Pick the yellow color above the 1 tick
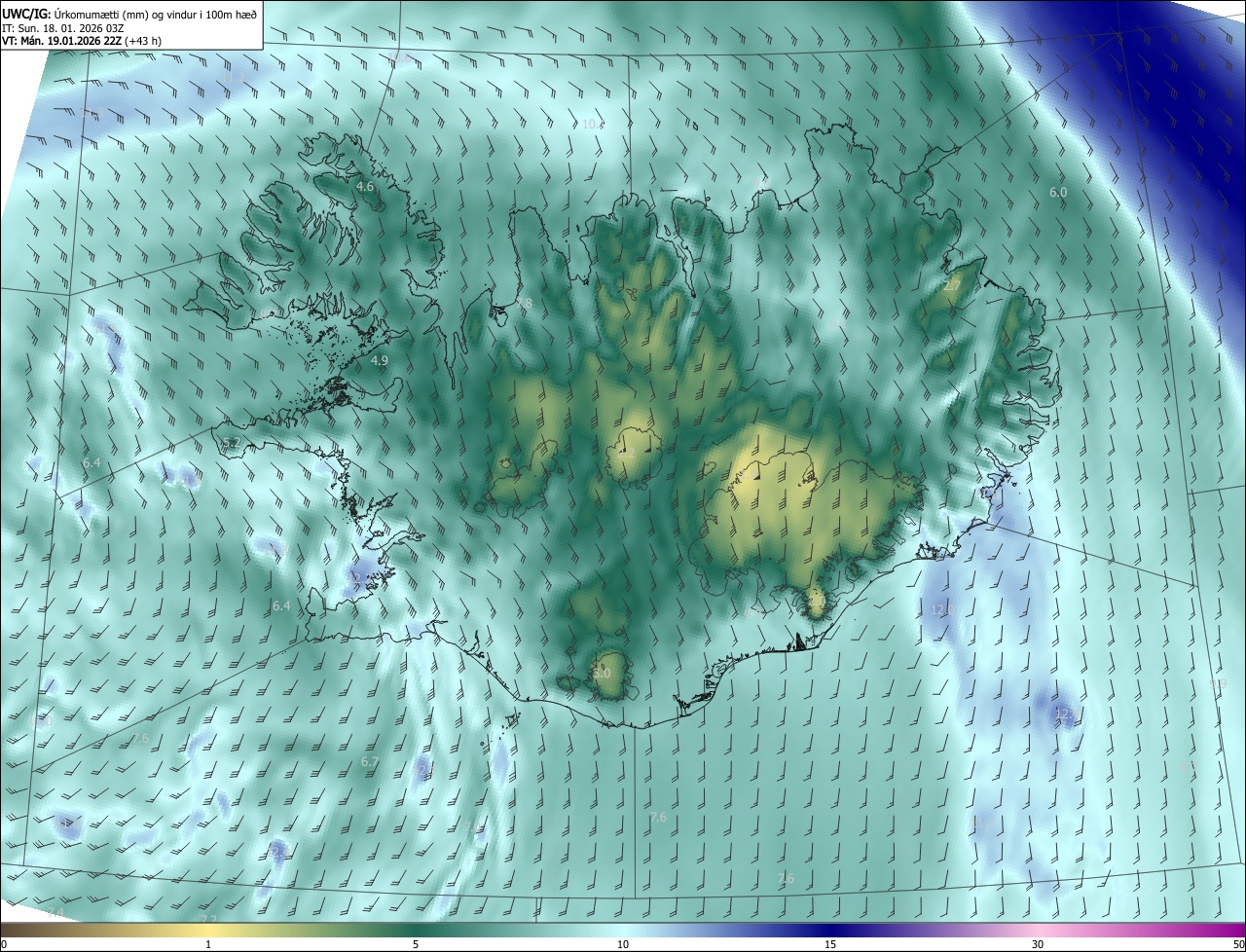 click(208, 930)
